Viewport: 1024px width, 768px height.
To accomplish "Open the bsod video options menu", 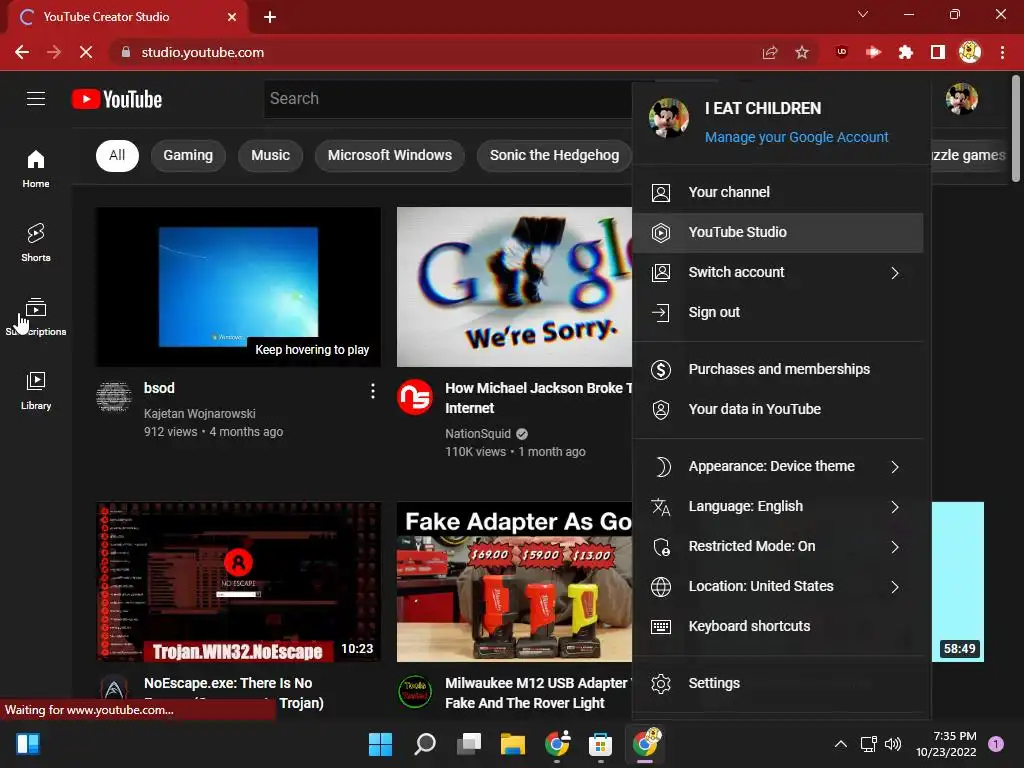I will point(373,391).
